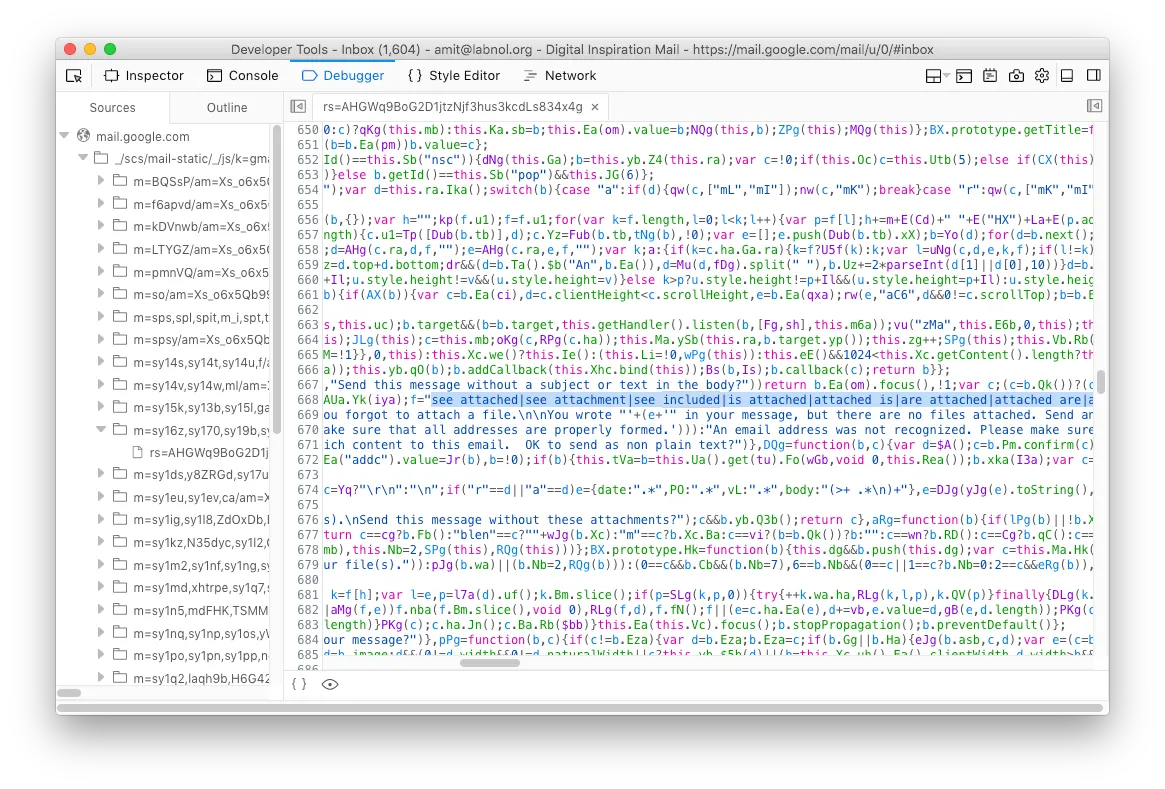This screenshot has width=1165, height=789.
Task: Open Developer Tools settings via gear icon
Action: [1042, 75]
